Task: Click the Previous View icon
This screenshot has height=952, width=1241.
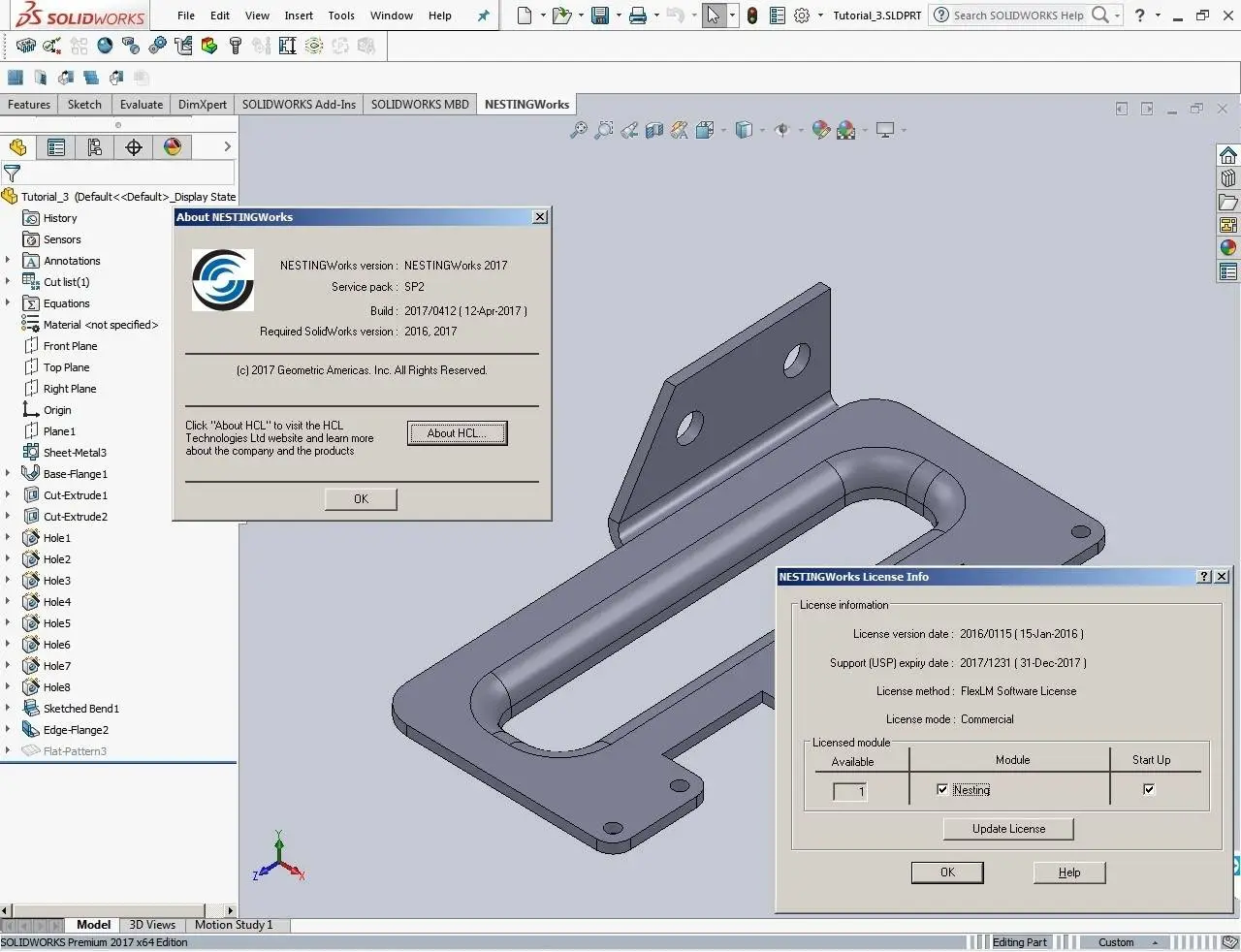Action: click(x=629, y=130)
